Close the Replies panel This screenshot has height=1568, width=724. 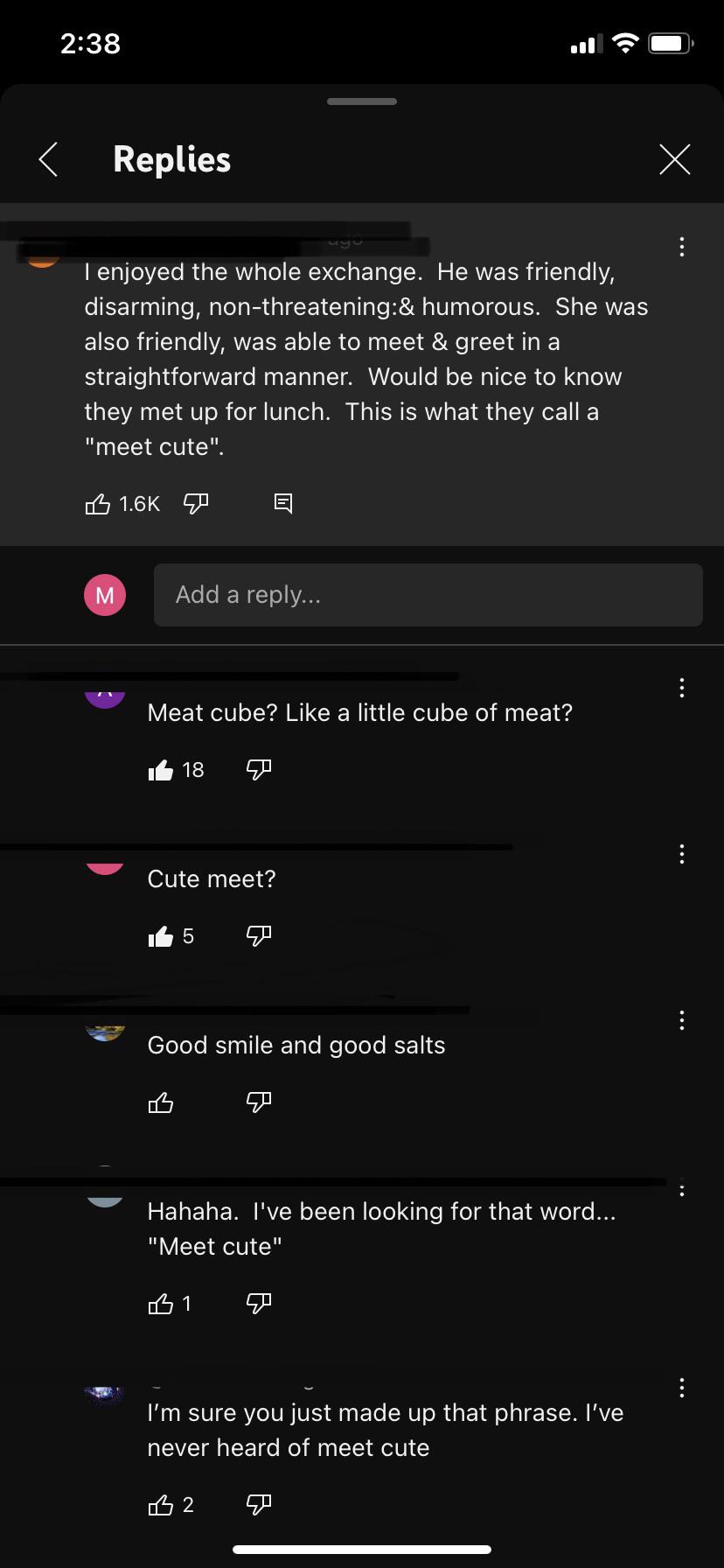[675, 159]
